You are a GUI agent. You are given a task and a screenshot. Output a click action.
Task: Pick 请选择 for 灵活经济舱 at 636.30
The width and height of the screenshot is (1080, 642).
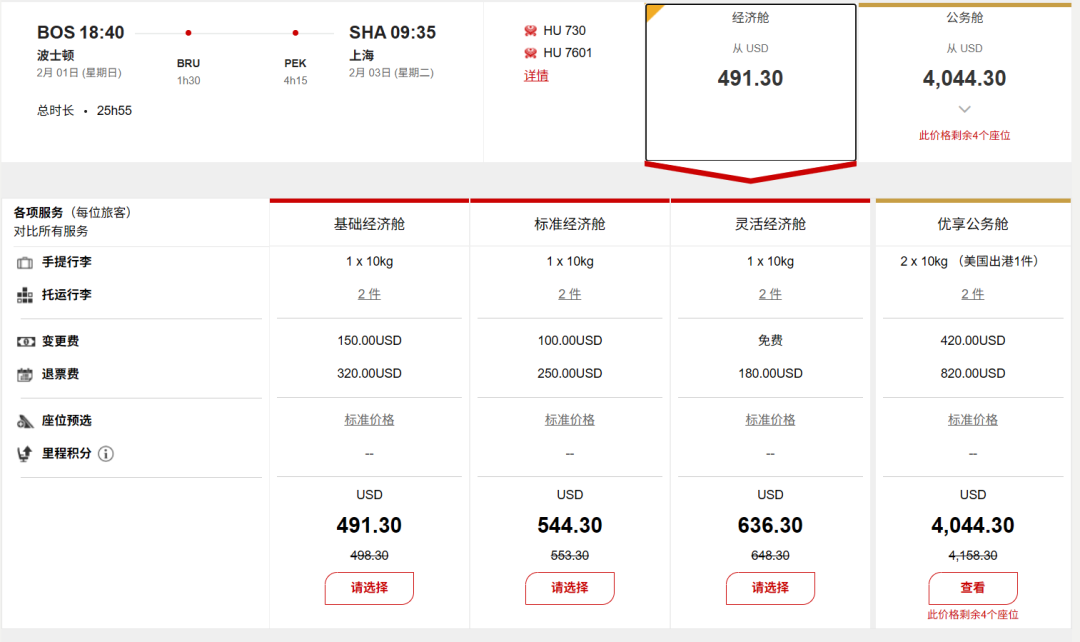(770, 588)
